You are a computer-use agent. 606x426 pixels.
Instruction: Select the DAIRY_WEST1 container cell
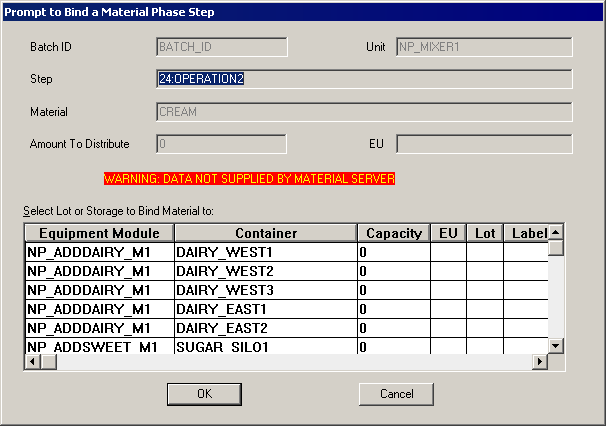coord(266,252)
